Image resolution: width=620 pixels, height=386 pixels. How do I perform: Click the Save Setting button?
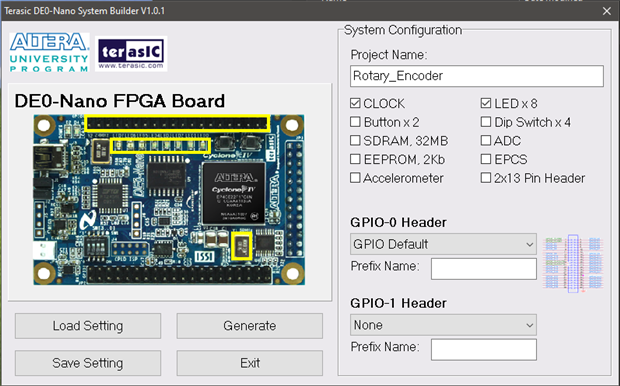(x=88, y=363)
